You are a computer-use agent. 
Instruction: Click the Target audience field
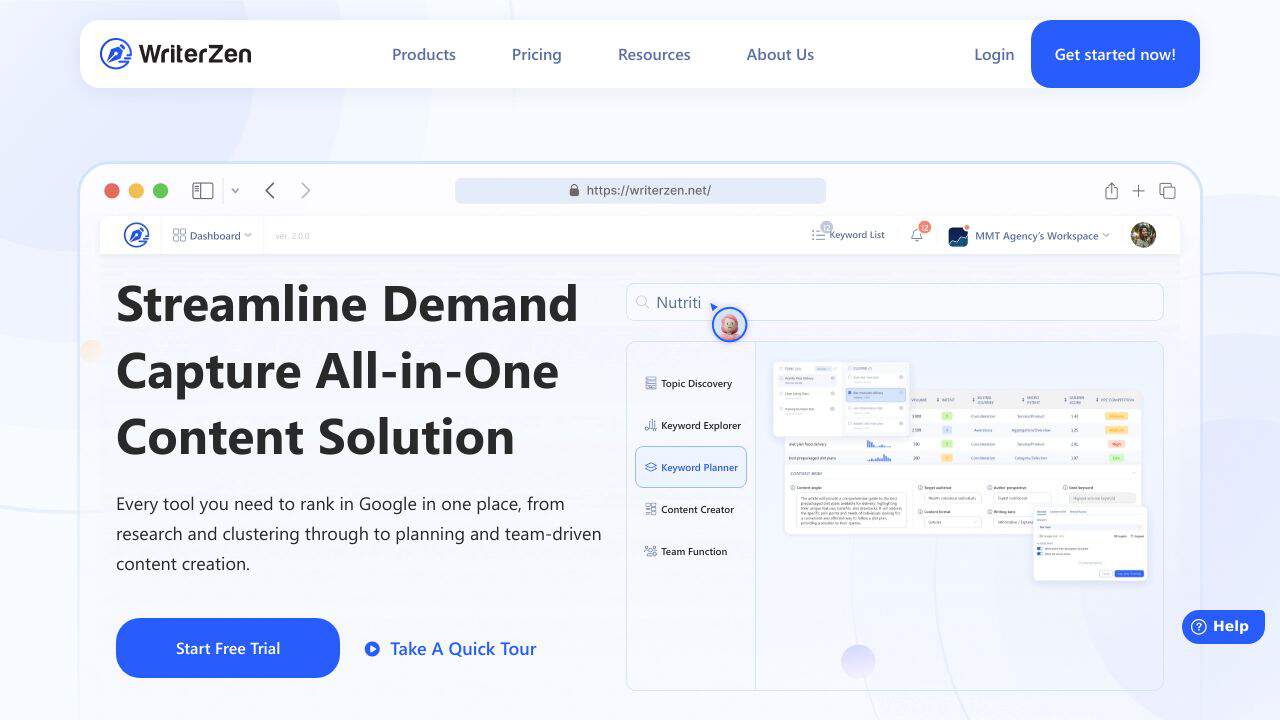[953, 498]
